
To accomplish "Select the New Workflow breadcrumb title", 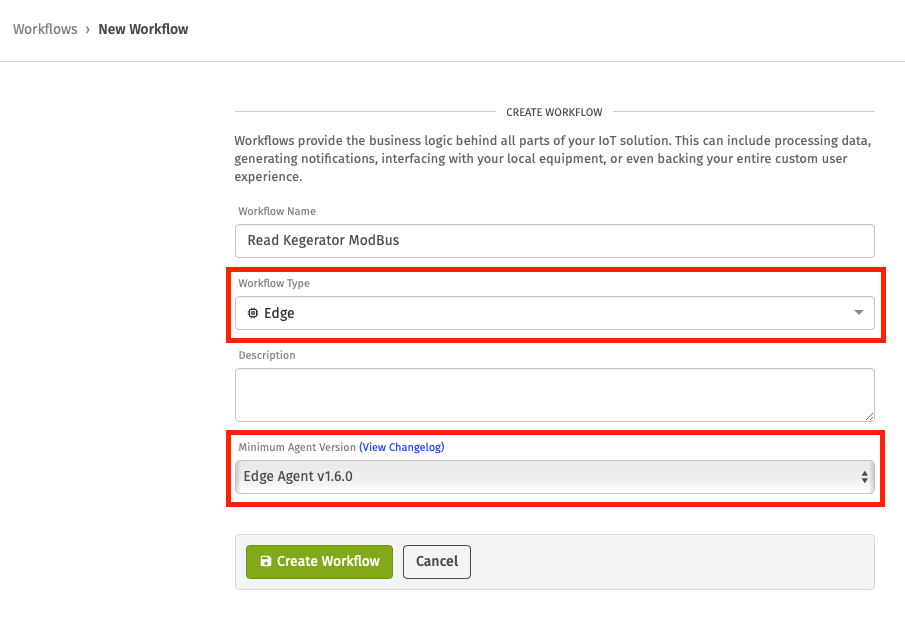I will 143,29.
